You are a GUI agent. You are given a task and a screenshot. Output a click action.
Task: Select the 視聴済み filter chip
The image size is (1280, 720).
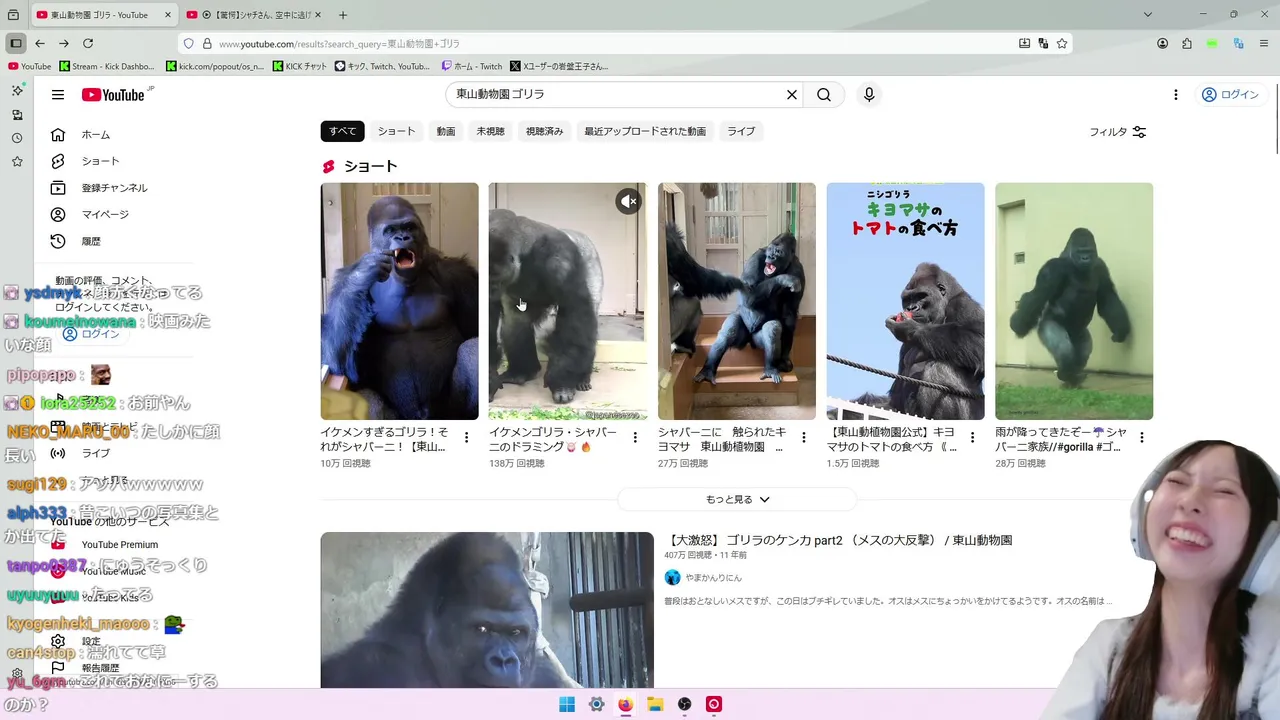pos(545,131)
